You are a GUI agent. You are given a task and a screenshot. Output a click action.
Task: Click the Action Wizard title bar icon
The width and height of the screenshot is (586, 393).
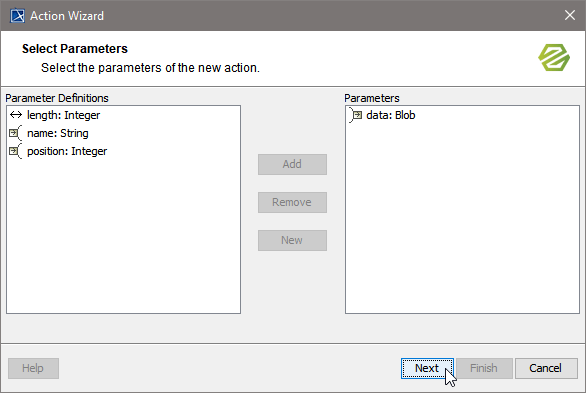coord(17,16)
